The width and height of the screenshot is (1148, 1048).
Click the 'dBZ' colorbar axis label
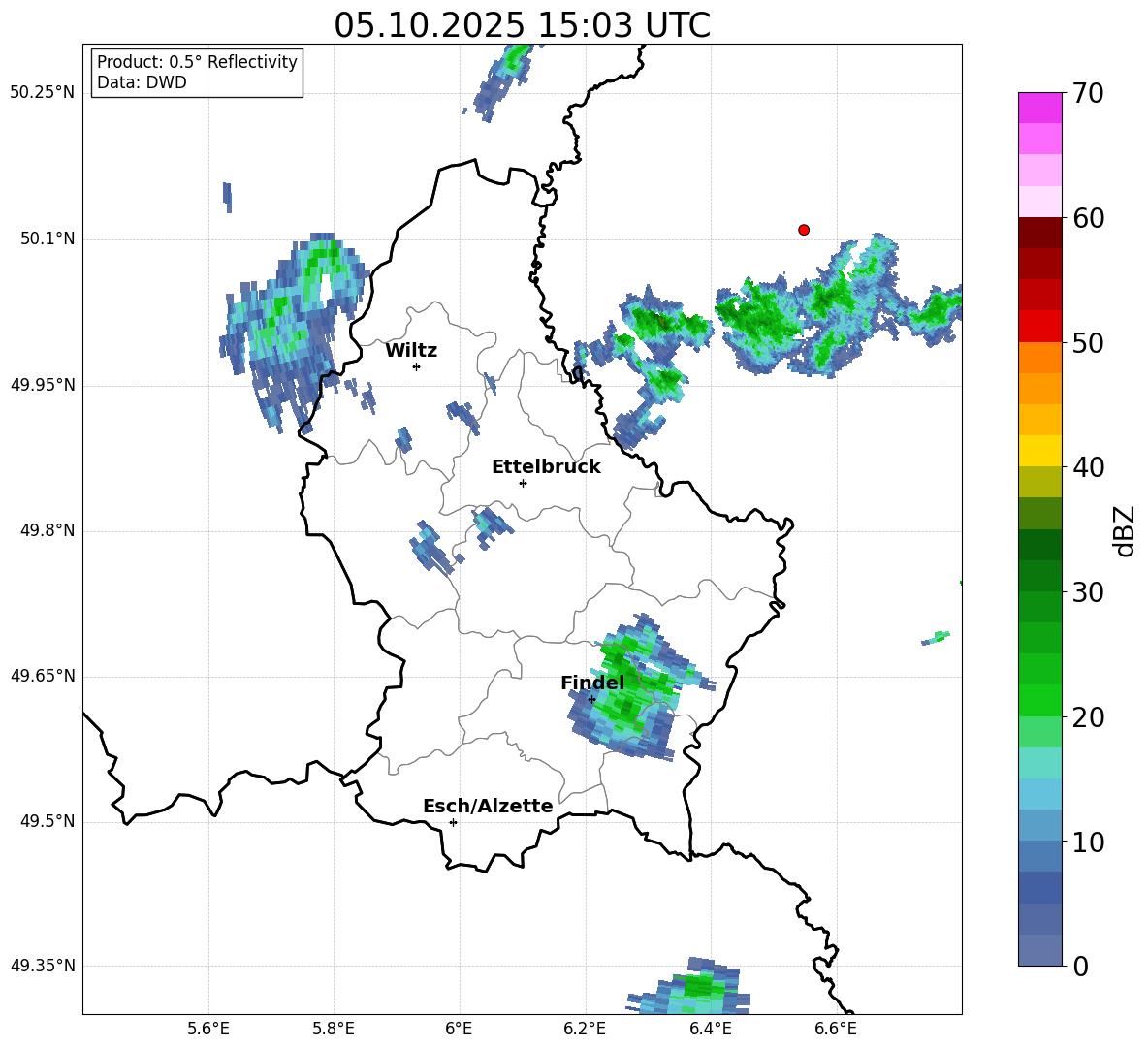coord(1124,530)
